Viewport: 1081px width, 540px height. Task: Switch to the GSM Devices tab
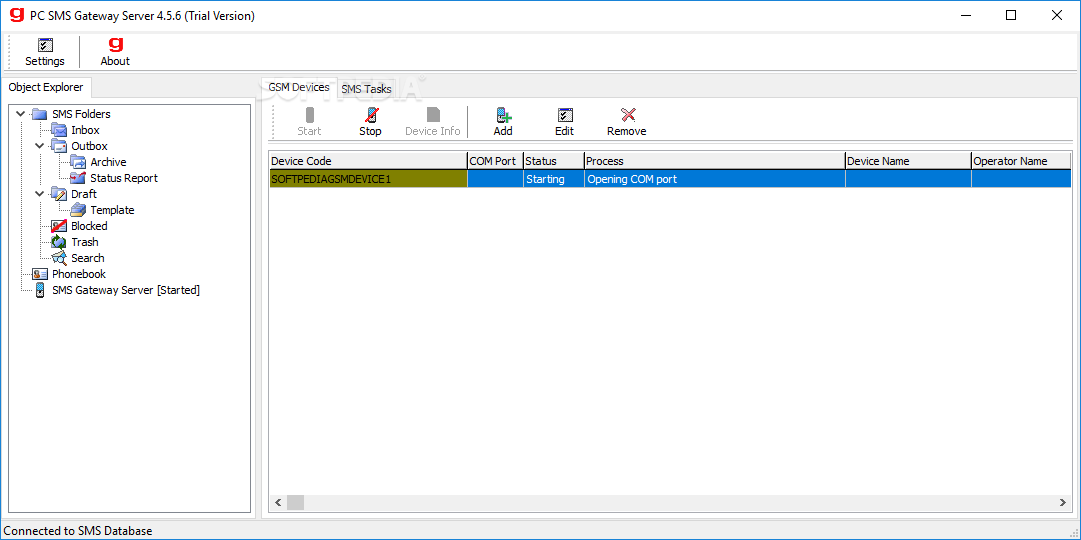coord(299,88)
